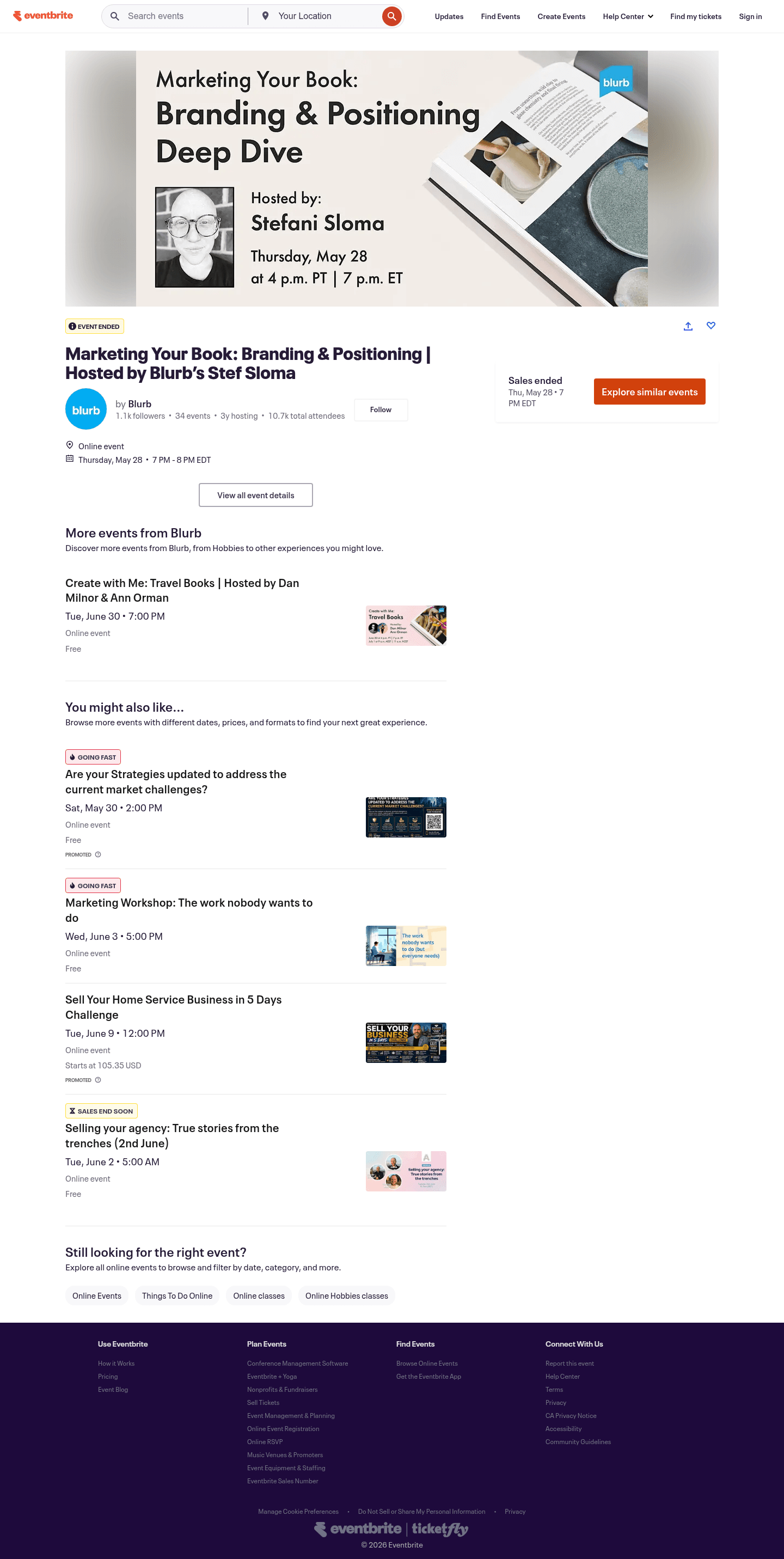Open Community Guidelines link
Viewport: 784px width, 1559px height.
578,1441
